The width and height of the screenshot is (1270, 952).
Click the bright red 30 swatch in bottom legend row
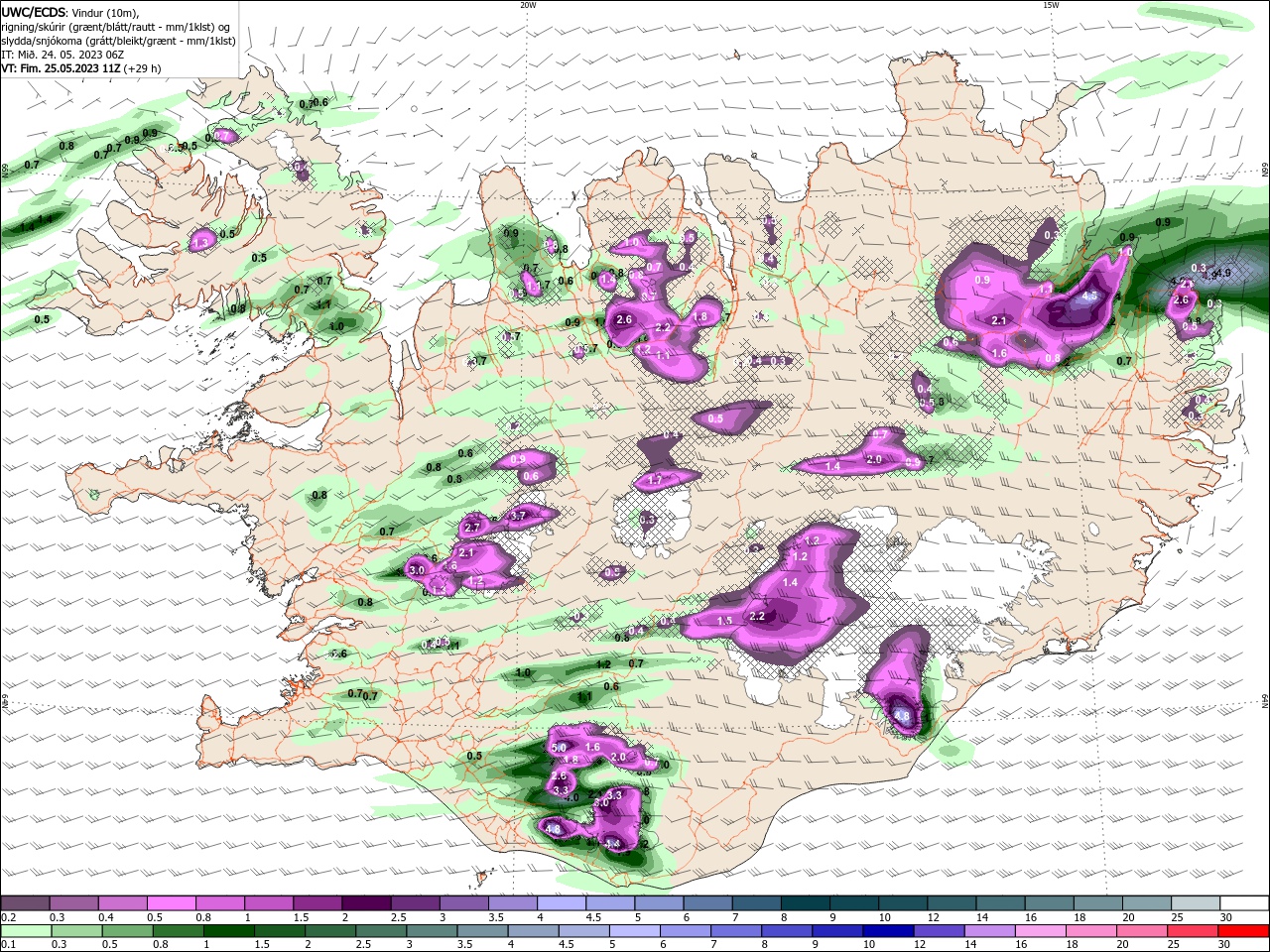[1243, 931]
